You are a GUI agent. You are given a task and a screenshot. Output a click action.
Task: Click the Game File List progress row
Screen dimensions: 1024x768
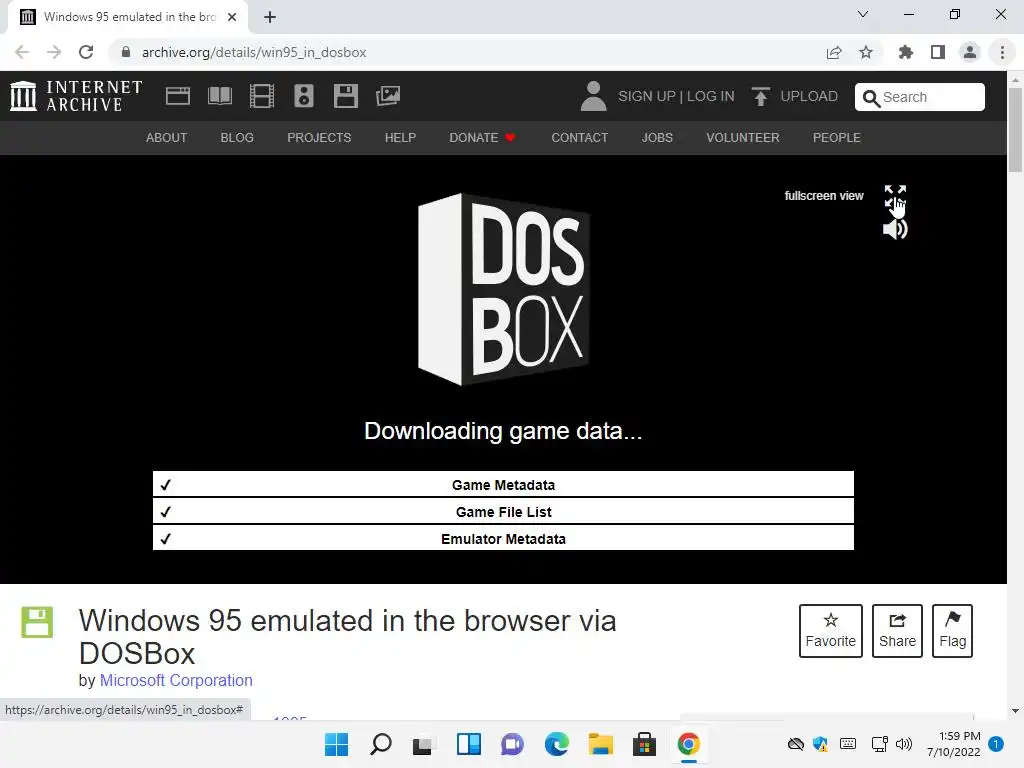(503, 512)
